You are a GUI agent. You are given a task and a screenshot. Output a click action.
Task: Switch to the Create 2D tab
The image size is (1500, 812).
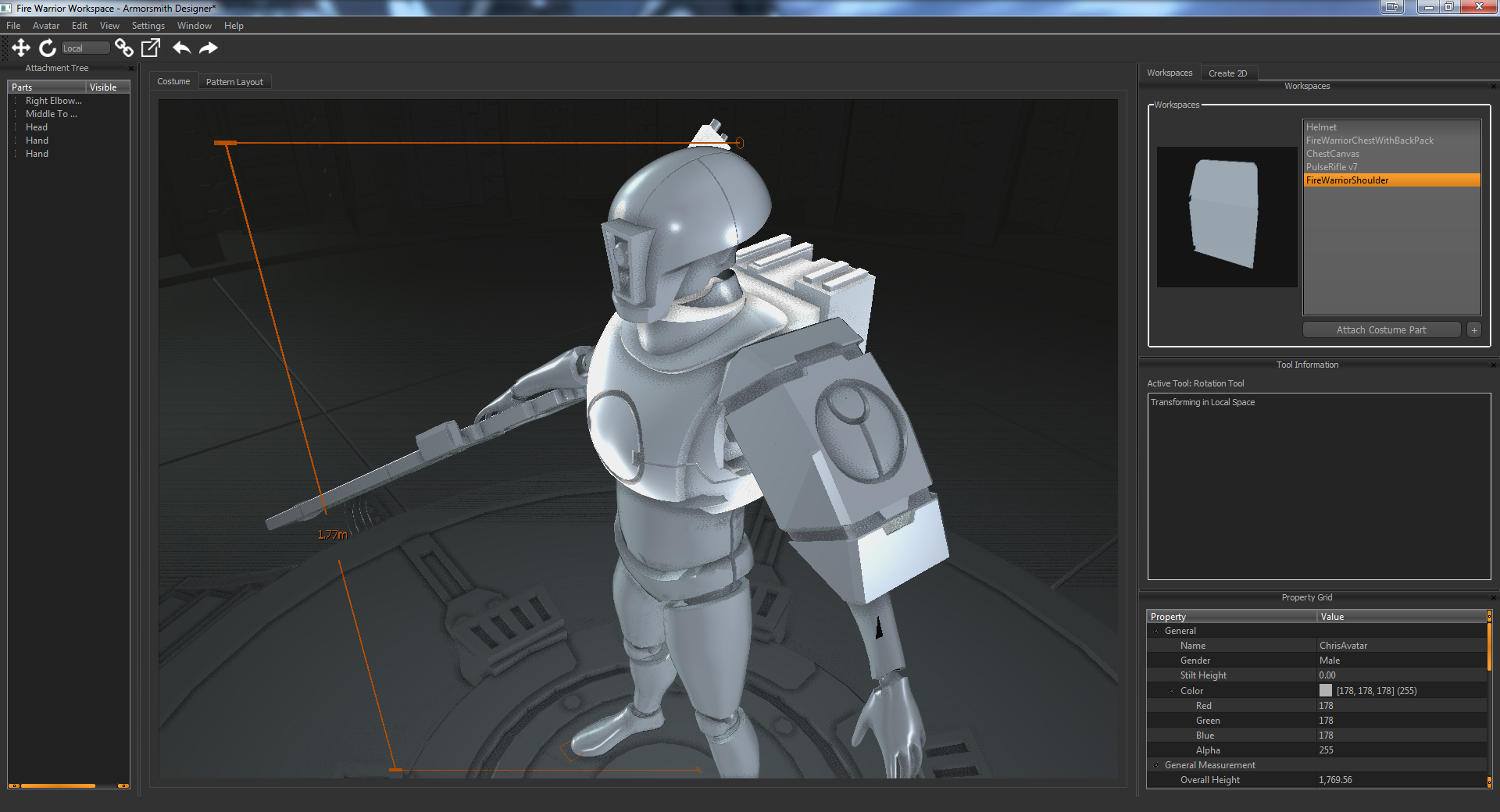(1229, 73)
